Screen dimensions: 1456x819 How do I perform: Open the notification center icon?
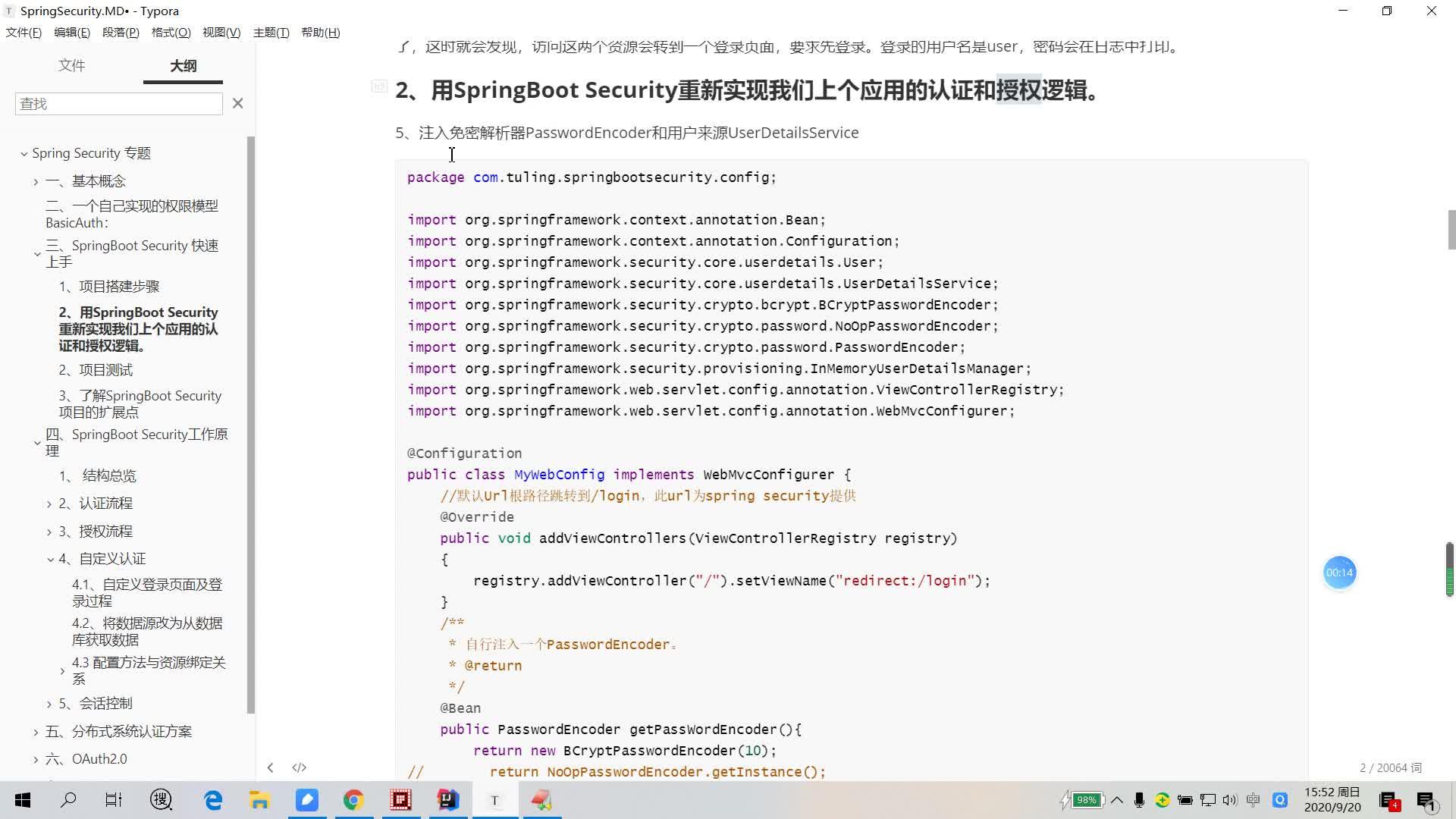pos(1425,801)
